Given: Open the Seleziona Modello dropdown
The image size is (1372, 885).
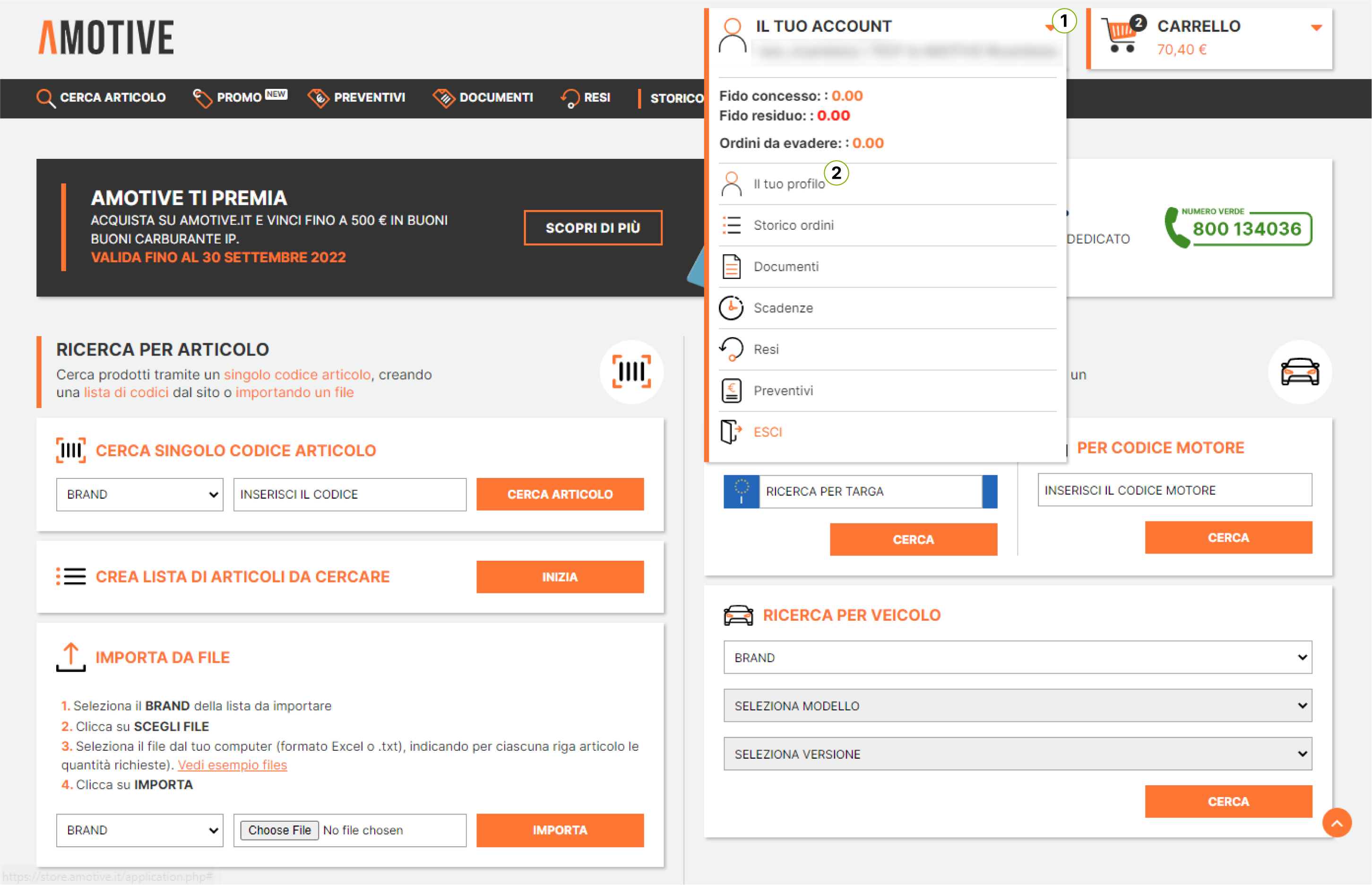Looking at the screenshot, I should (x=1017, y=706).
